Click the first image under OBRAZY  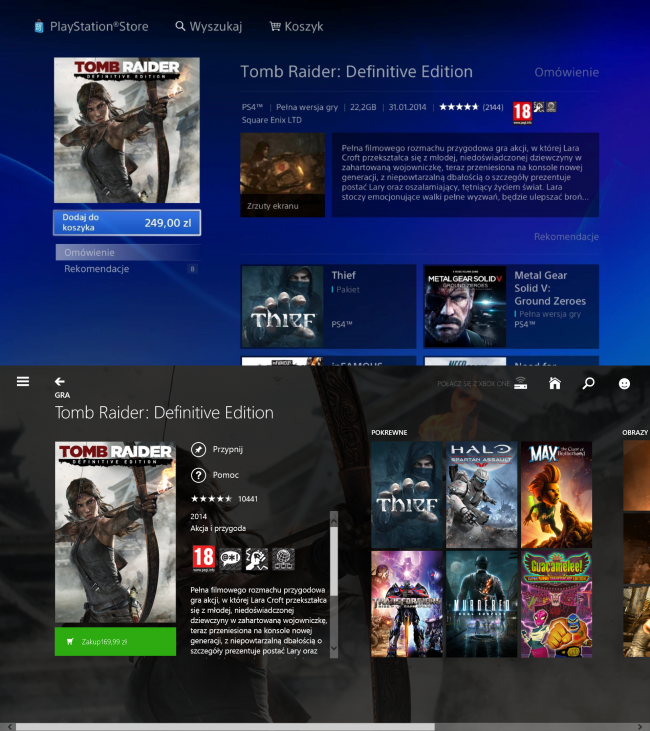coord(636,476)
